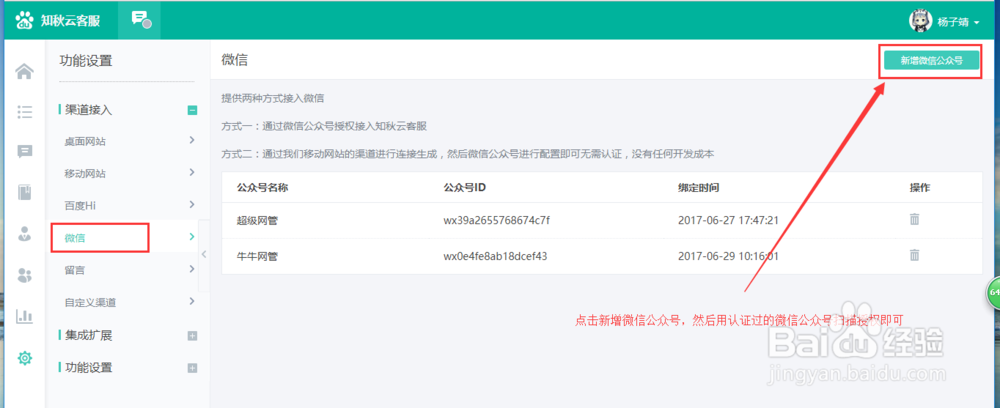Screen dimensions: 1000x408
Task: Click 绑定时间 column header
Action: pyautogui.click(x=699, y=187)
